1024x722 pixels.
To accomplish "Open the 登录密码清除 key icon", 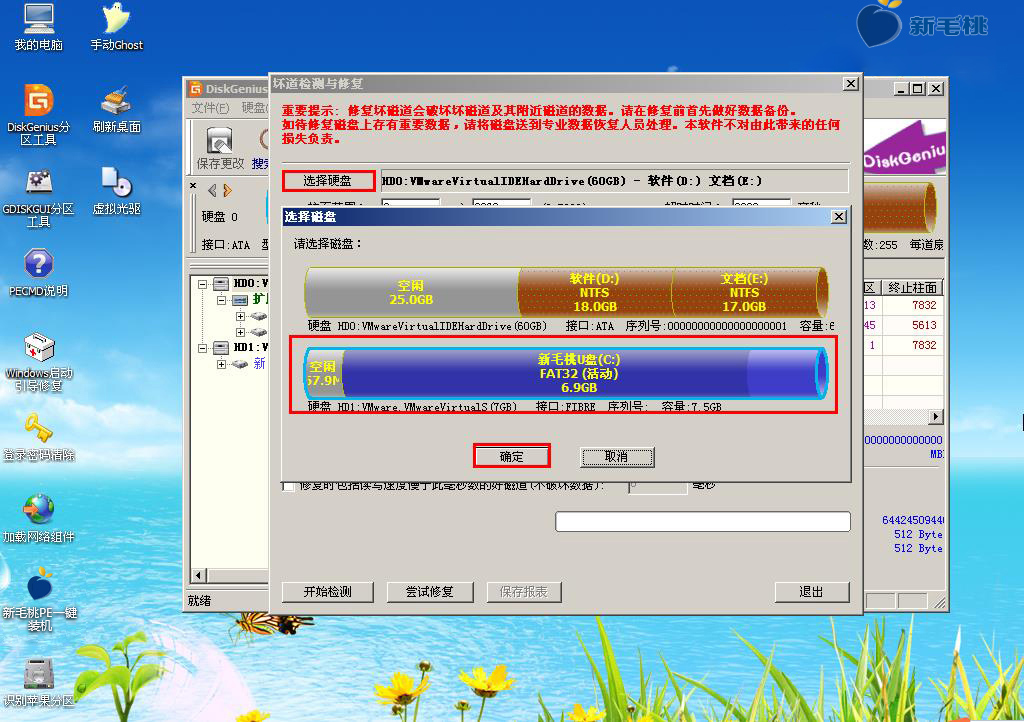I will point(39,437).
